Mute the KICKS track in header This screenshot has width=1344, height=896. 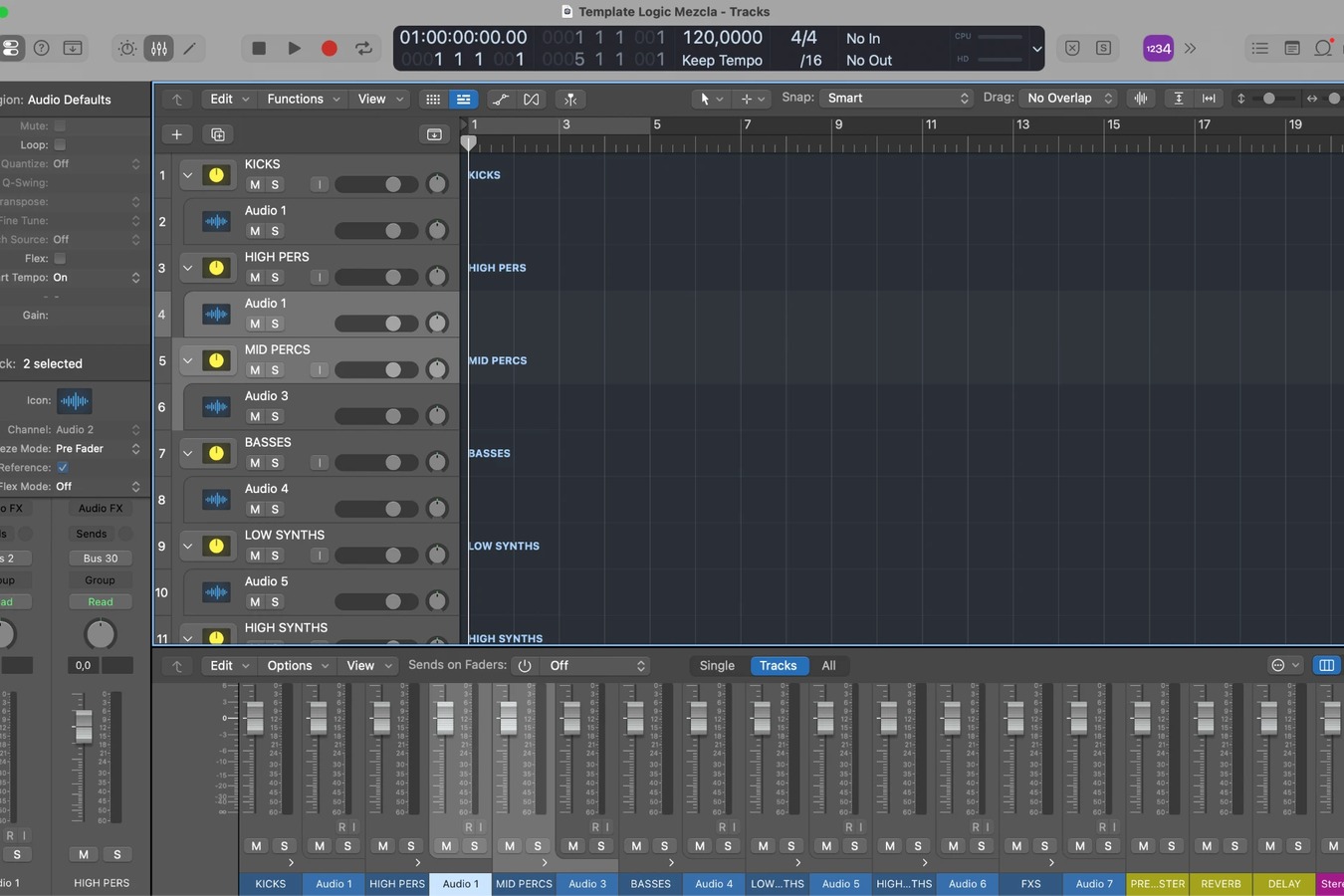tap(255, 184)
